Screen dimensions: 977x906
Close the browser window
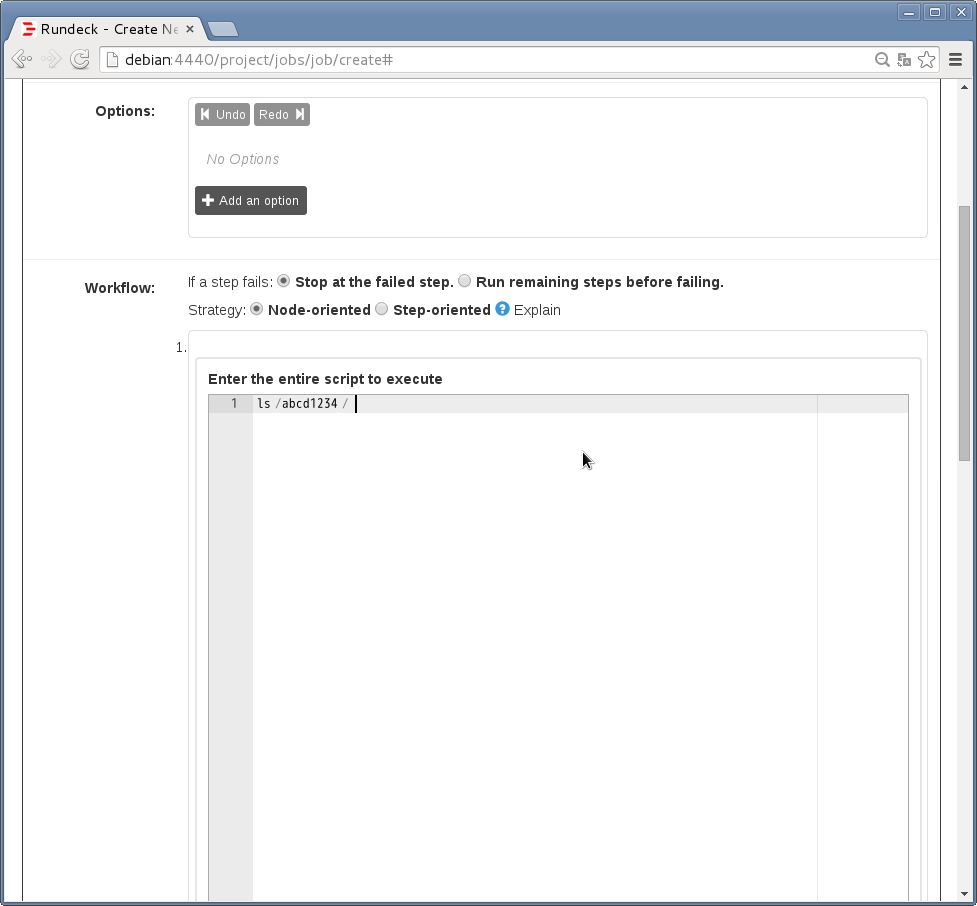click(961, 12)
